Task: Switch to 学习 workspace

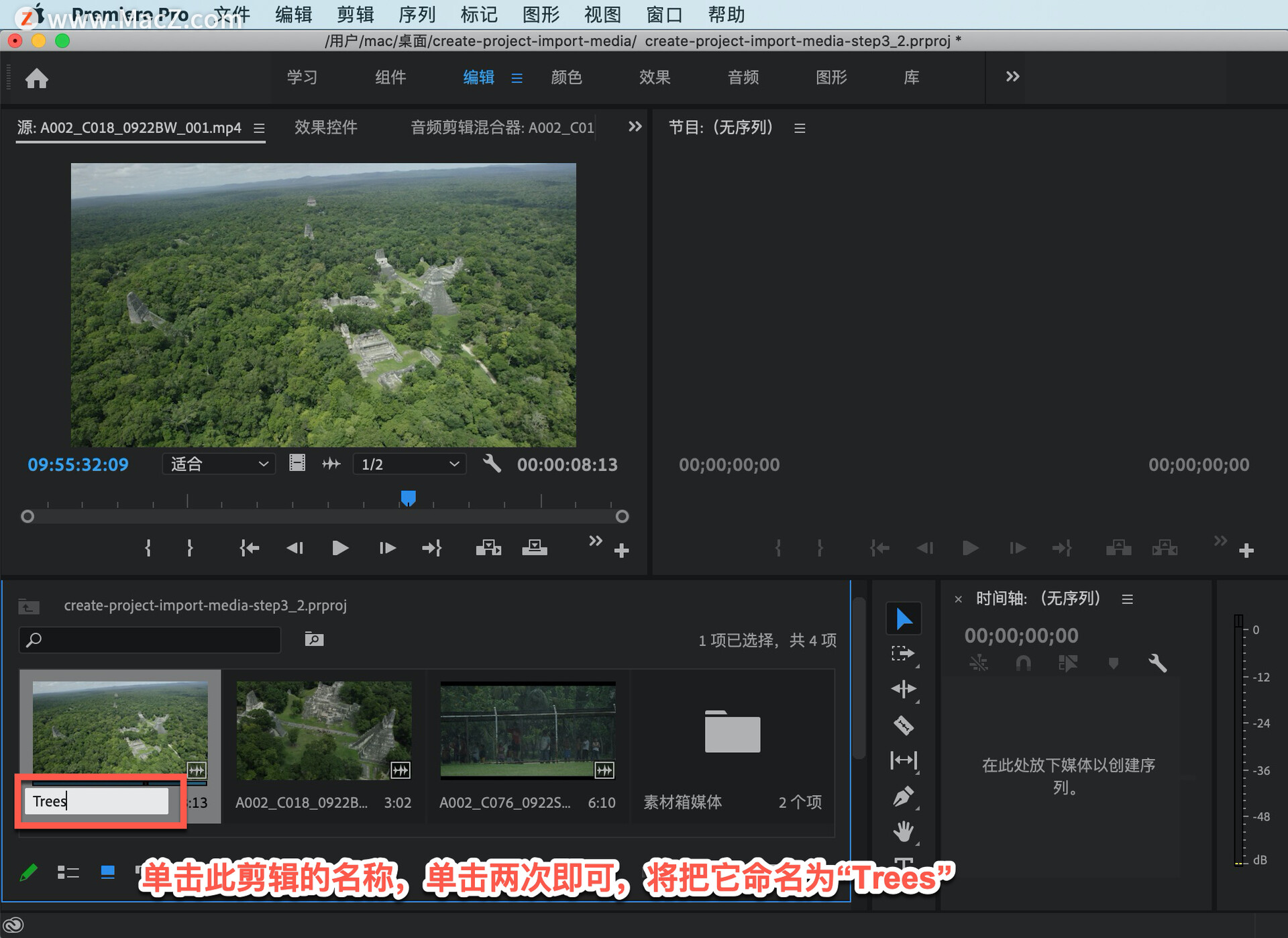Action: click(x=302, y=77)
